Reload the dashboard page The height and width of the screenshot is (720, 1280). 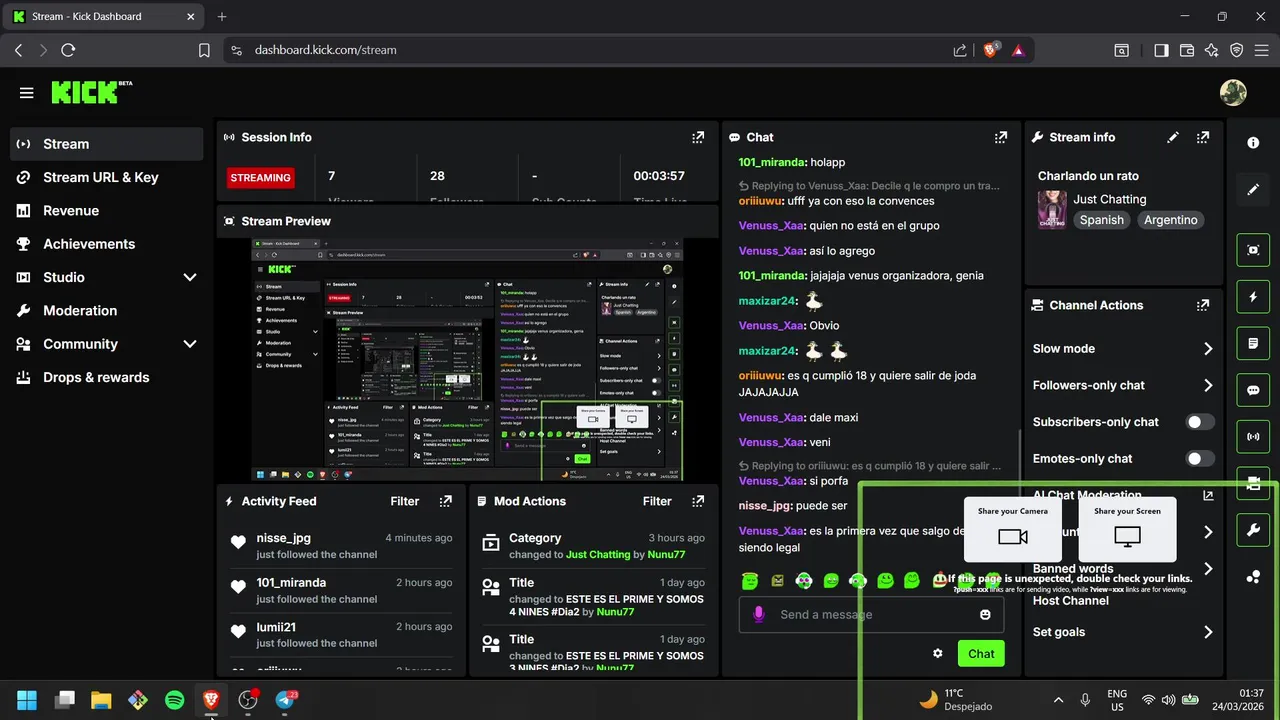tap(68, 50)
